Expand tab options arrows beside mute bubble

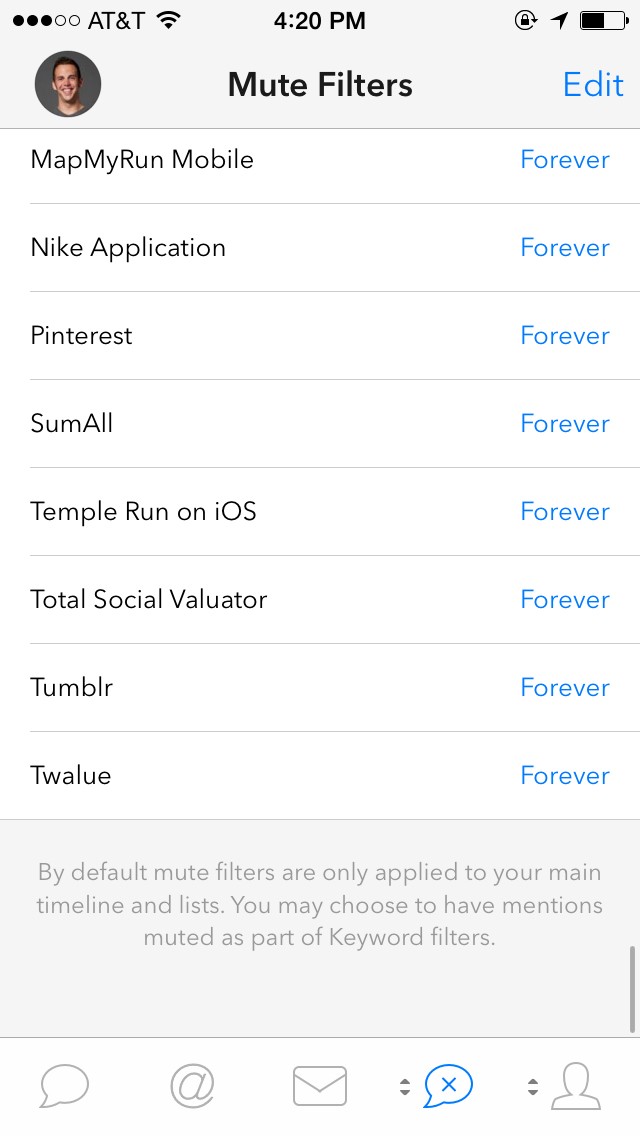tap(405, 1086)
